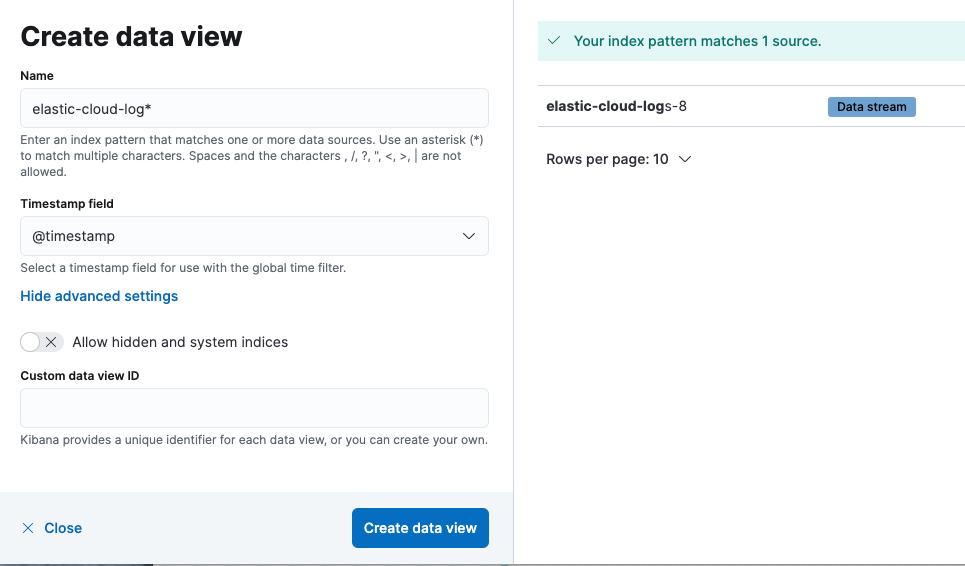This screenshot has height=566, width=965.
Task: Expand the Rows per page: 10 selector
Action: (x=618, y=159)
